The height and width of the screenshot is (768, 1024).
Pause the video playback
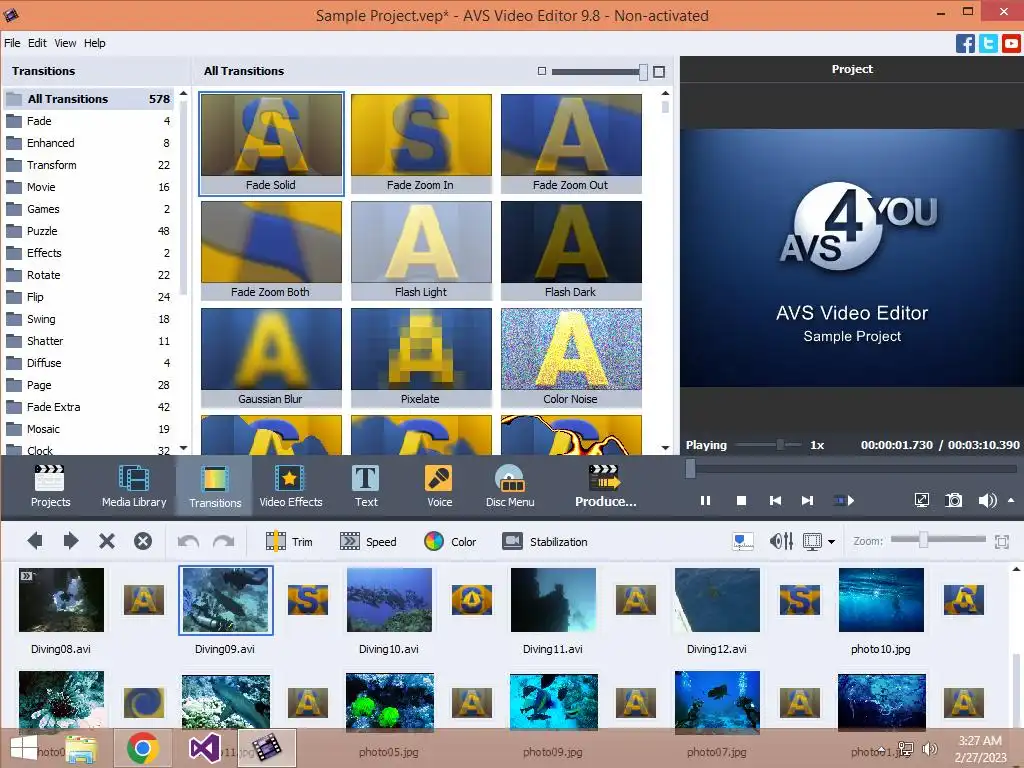tap(705, 501)
